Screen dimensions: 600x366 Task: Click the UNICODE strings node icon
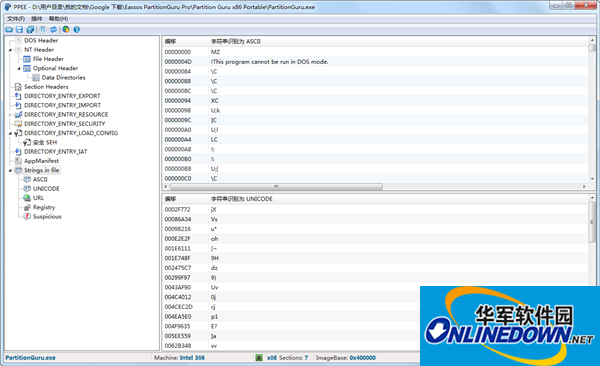tap(27, 189)
